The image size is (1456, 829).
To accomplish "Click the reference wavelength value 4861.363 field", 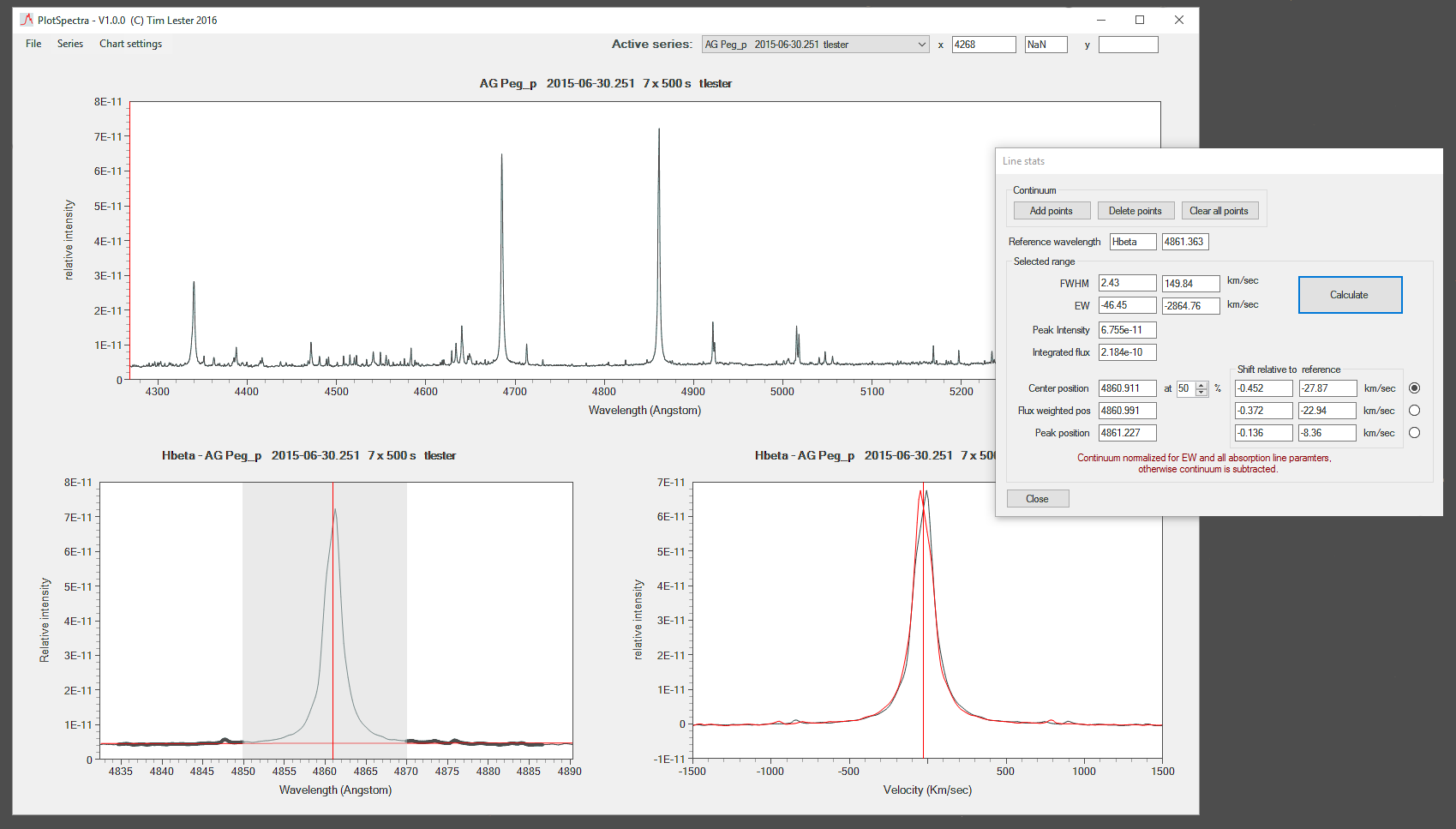I will click(x=1185, y=242).
